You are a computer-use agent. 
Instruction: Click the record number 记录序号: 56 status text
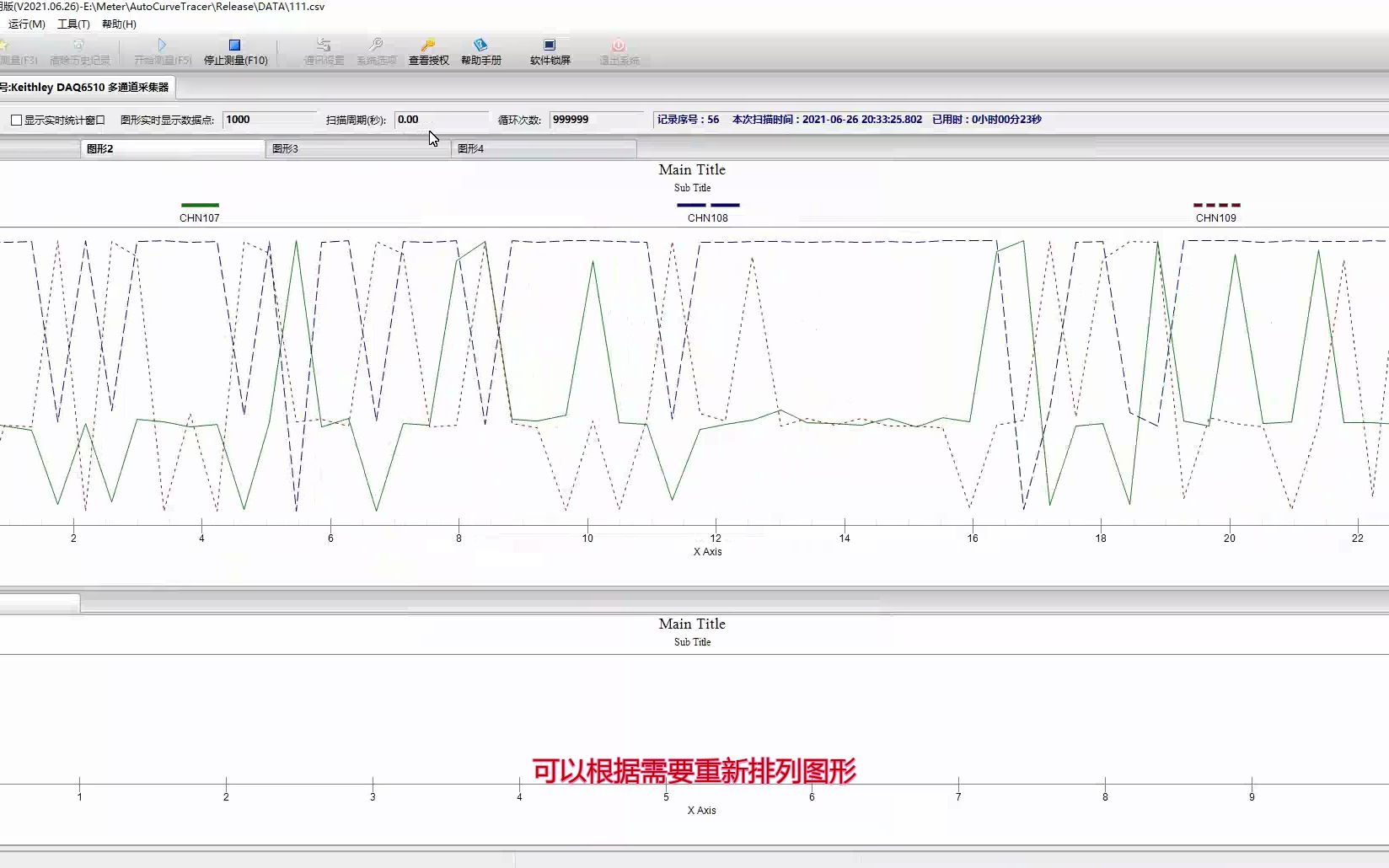pos(689,120)
